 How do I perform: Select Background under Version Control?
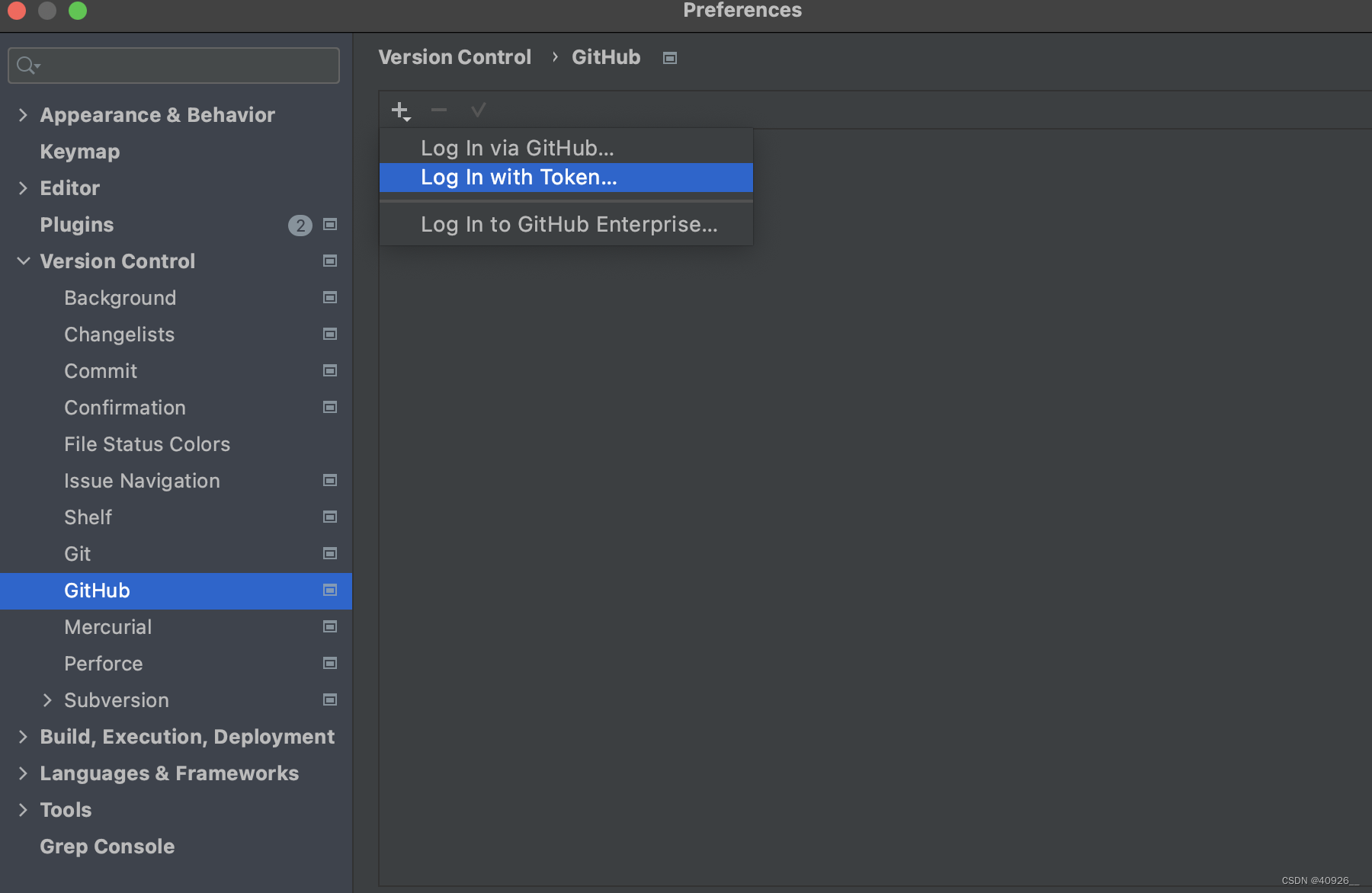tap(120, 298)
